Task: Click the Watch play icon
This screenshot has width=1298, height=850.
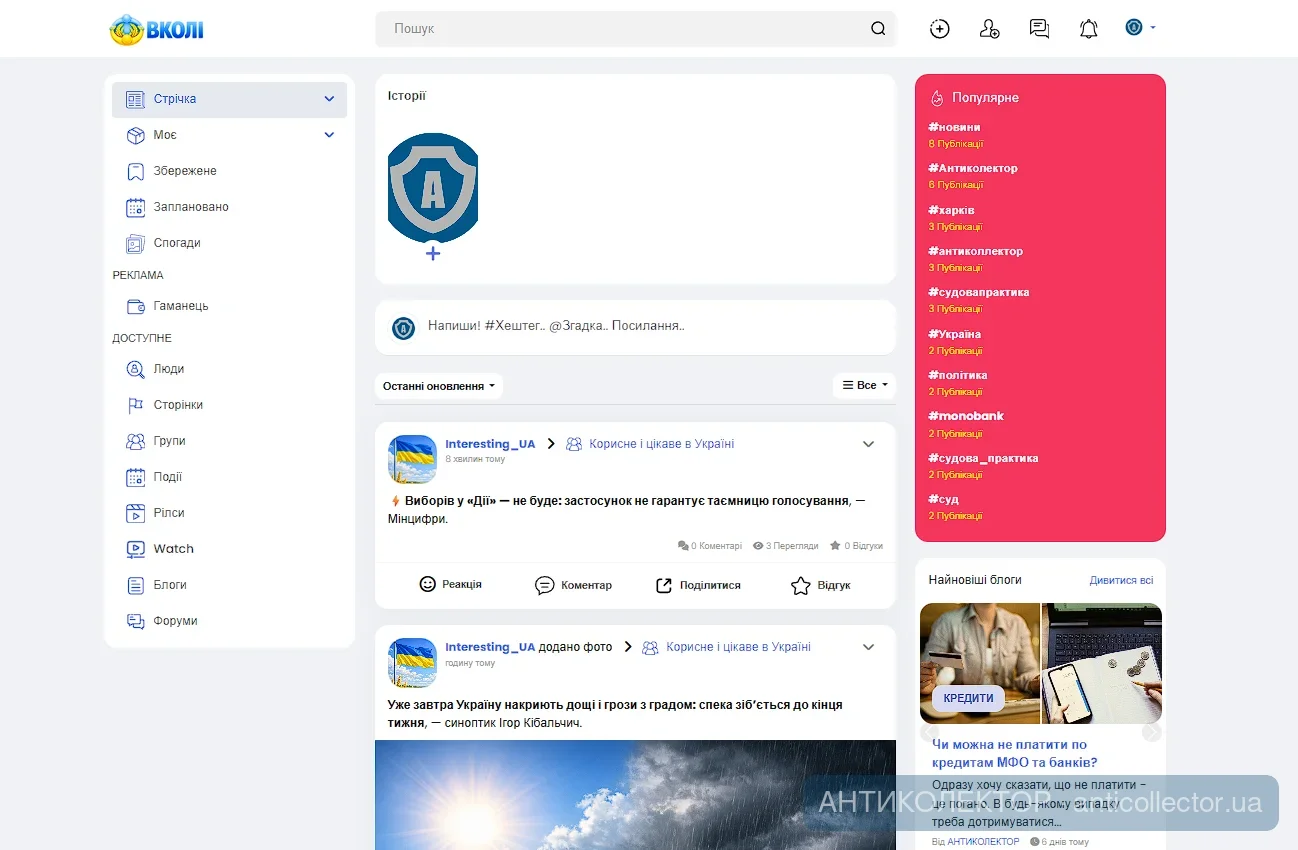Action: pyautogui.click(x=136, y=549)
